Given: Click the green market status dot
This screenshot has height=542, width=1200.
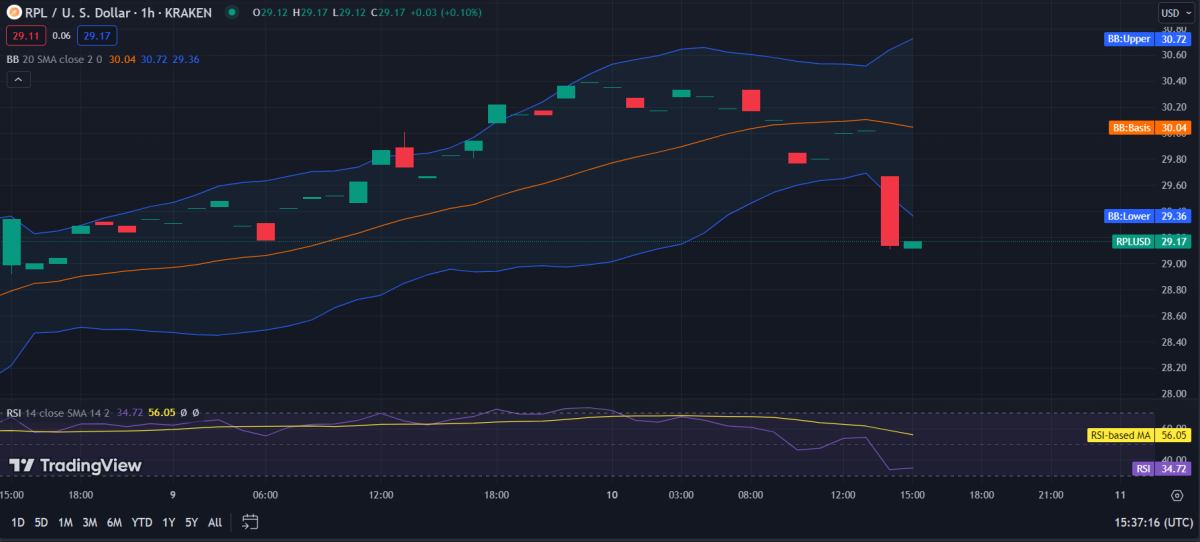Looking at the screenshot, I should click(x=232, y=13).
